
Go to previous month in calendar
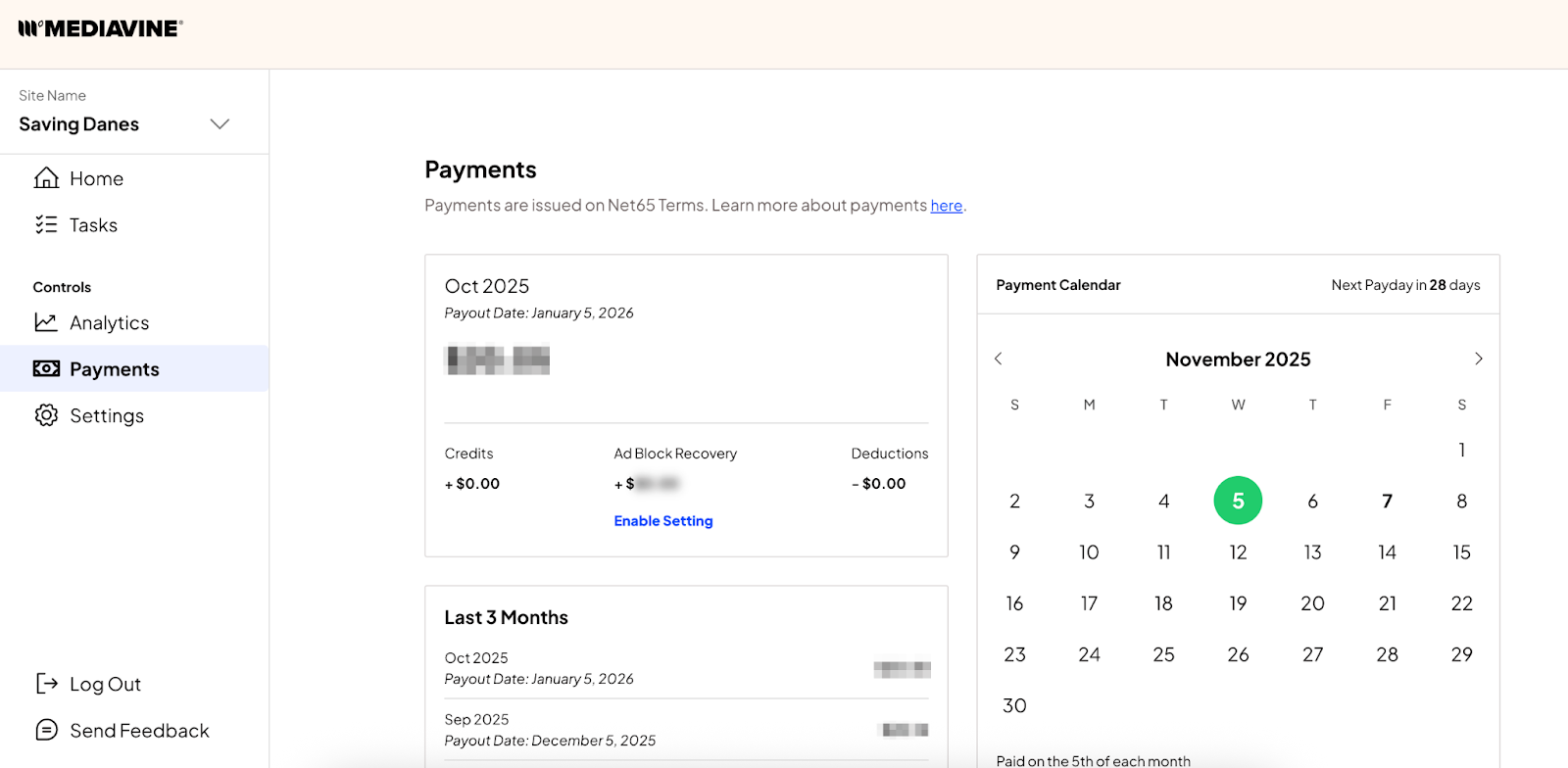(999, 359)
